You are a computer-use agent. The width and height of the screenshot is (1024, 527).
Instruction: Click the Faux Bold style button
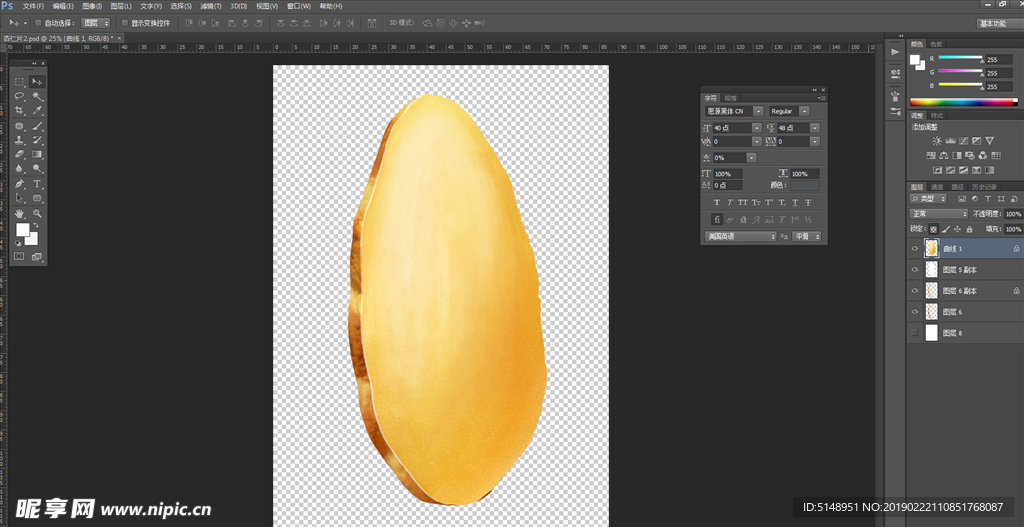click(x=716, y=202)
